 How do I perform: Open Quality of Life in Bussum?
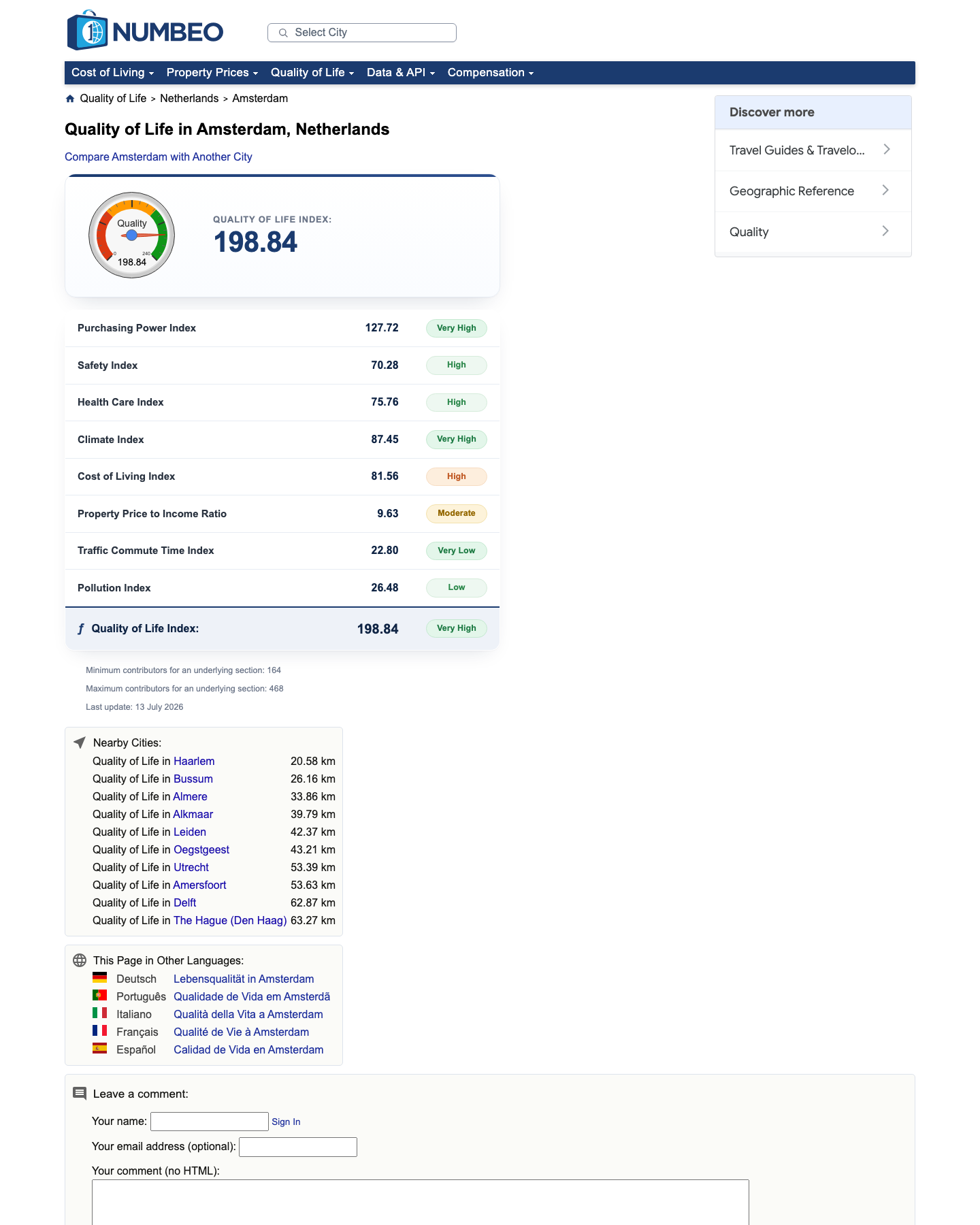pos(193,779)
